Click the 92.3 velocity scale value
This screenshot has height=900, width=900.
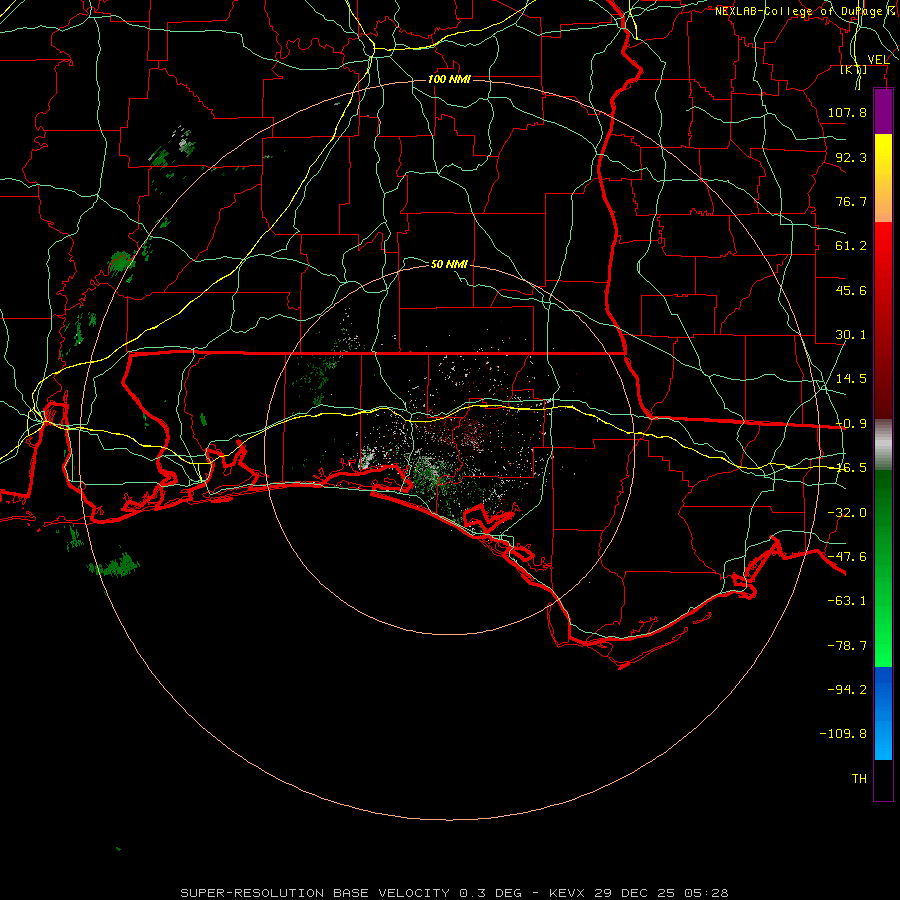click(x=851, y=157)
